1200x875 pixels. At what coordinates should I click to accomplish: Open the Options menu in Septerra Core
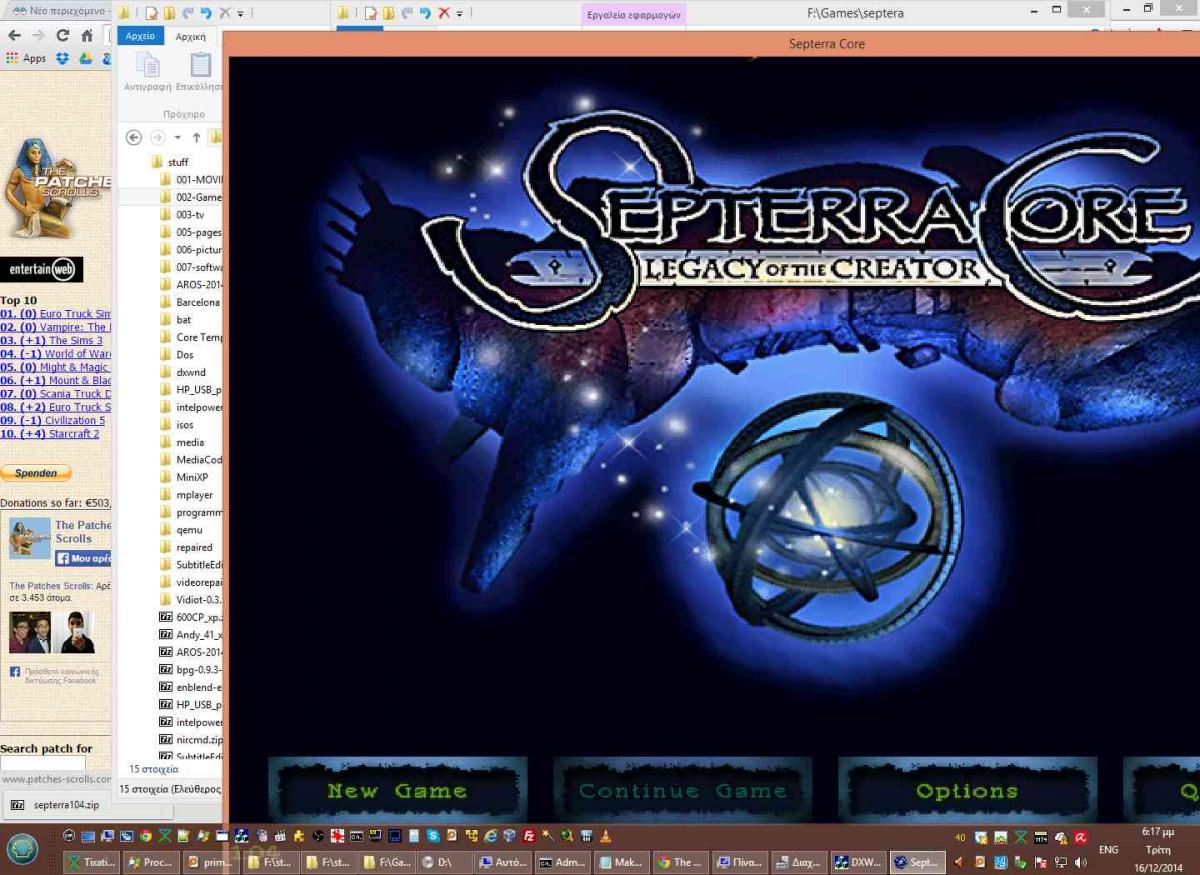967,790
